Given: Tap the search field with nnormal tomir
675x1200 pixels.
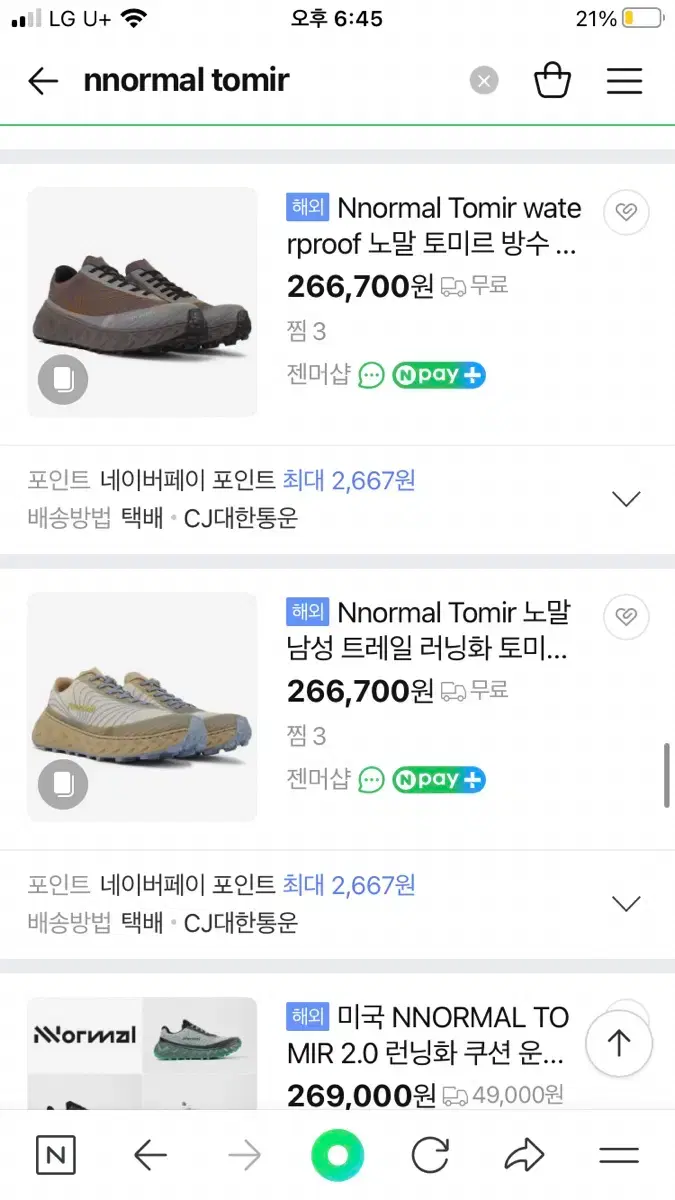Looking at the screenshot, I should [x=270, y=81].
